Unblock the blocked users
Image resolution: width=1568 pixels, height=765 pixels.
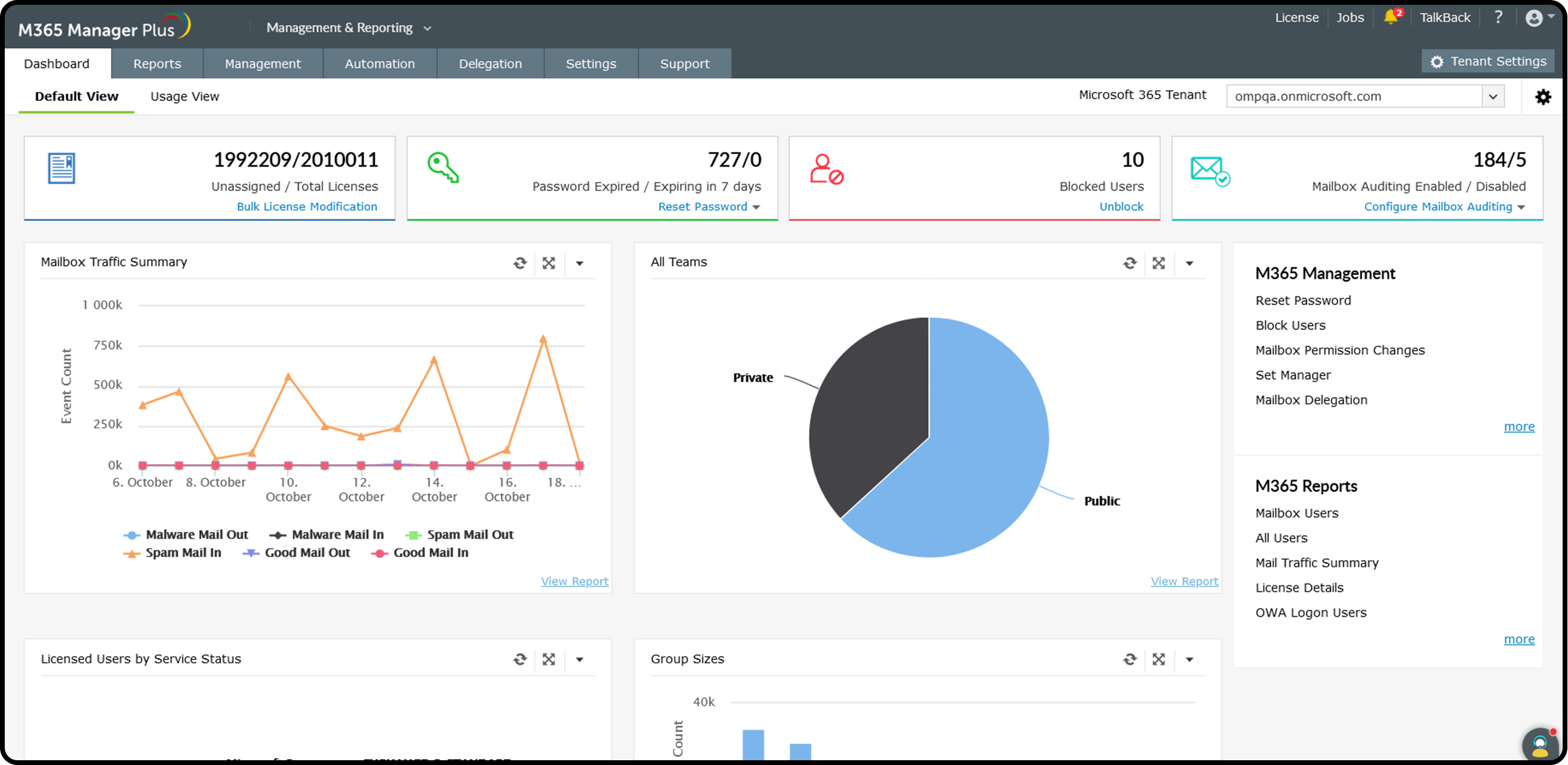point(1121,207)
